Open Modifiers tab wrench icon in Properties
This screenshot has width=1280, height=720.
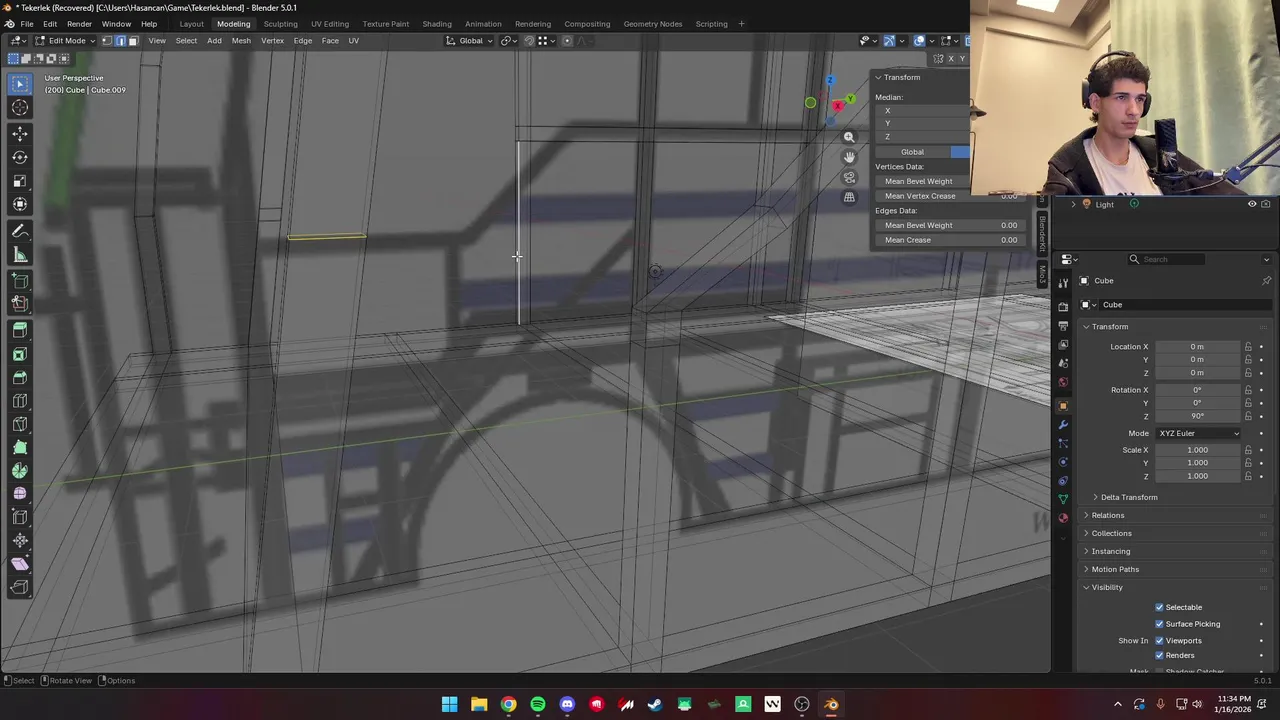click(1063, 425)
